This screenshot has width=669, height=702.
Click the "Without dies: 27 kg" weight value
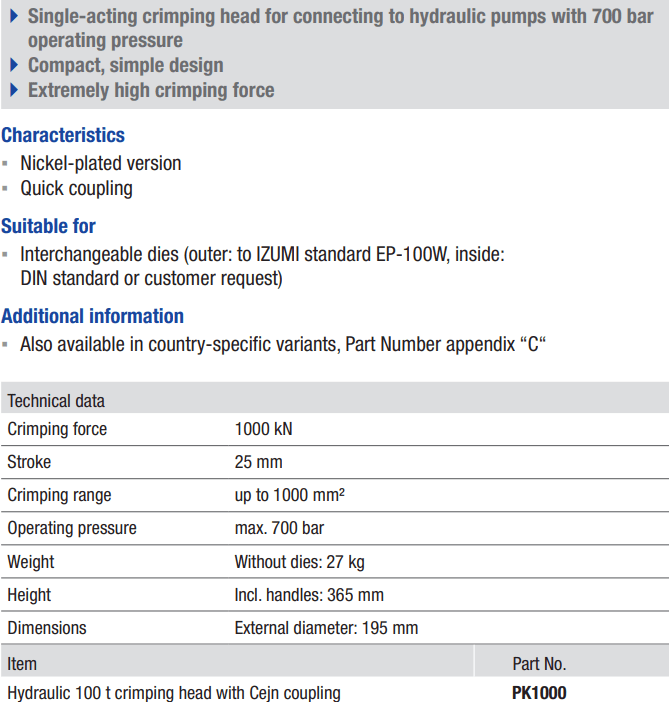pos(299,561)
